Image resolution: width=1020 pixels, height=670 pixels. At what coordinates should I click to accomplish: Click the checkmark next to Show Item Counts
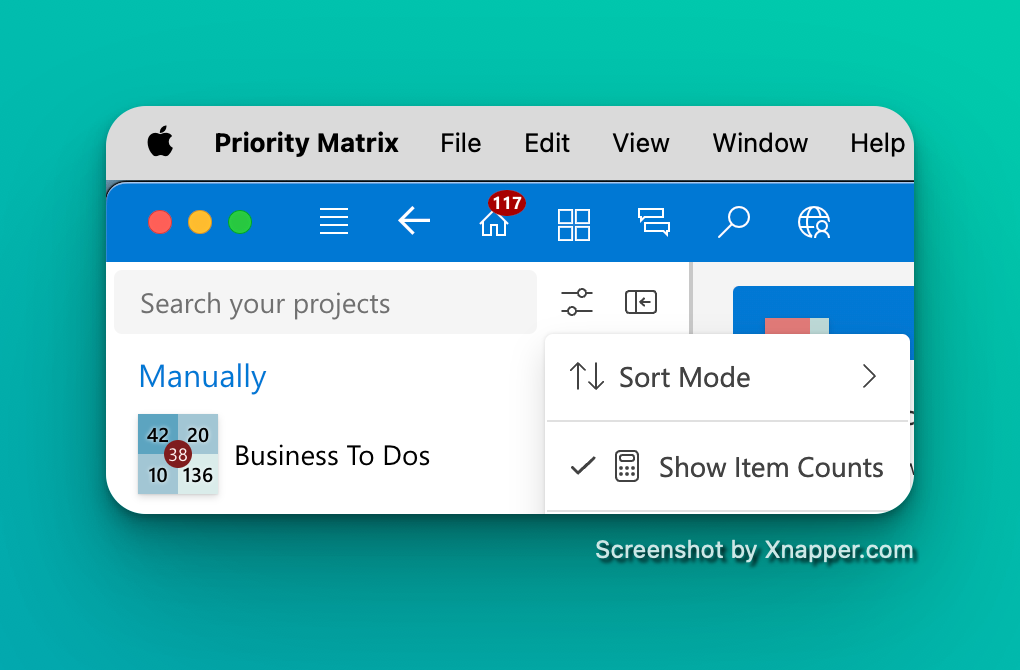coord(583,466)
